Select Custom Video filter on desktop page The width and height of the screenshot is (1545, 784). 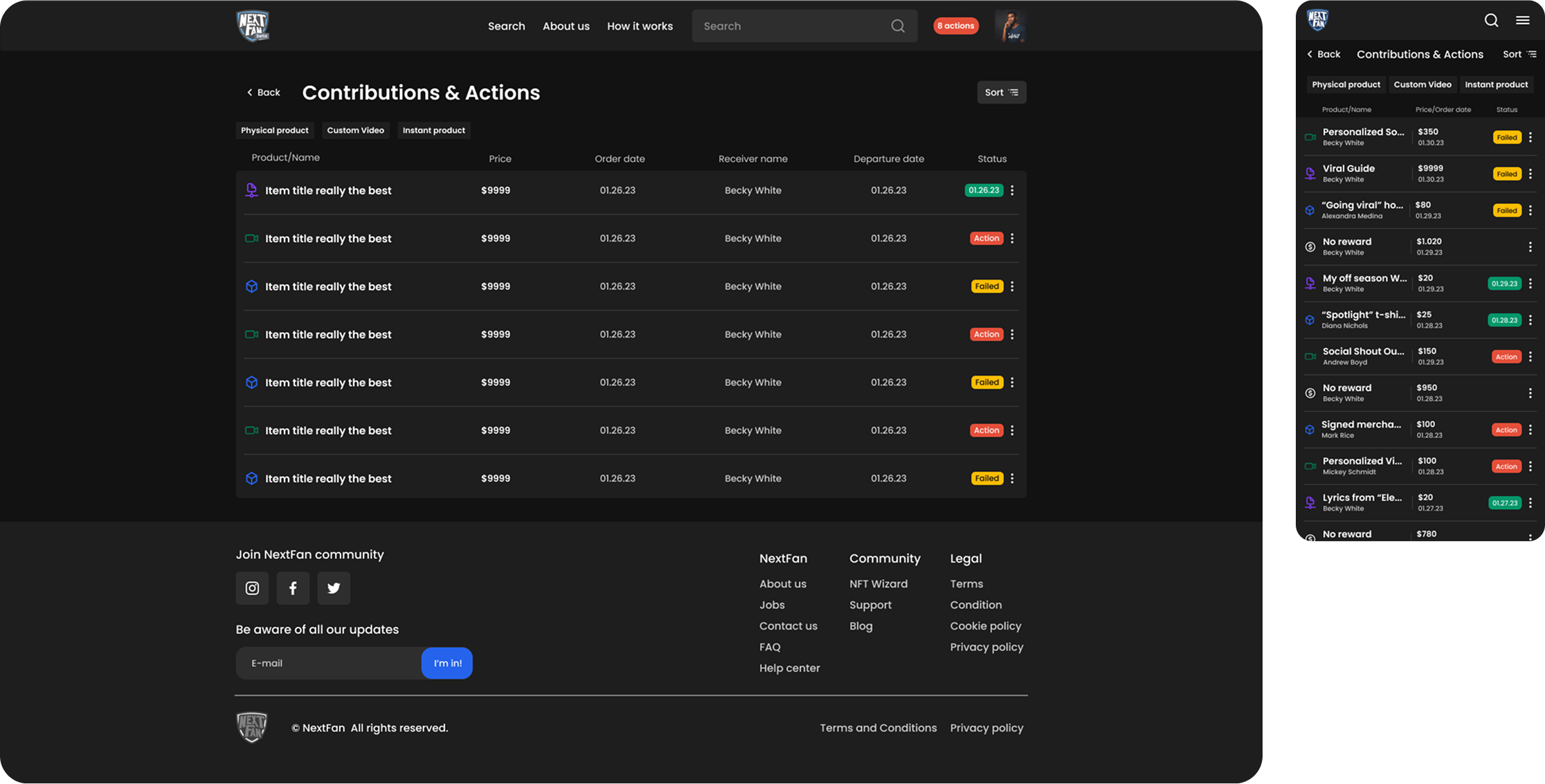pos(356,130)
